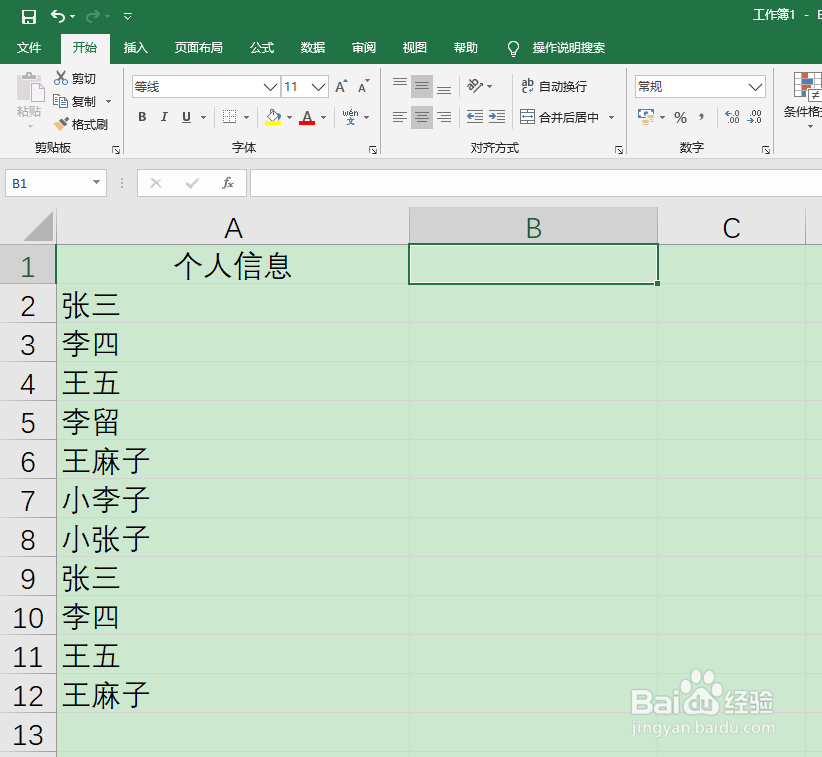Screen dimensions: 822x757
Task: Toggle align text left
Action: 400,117
